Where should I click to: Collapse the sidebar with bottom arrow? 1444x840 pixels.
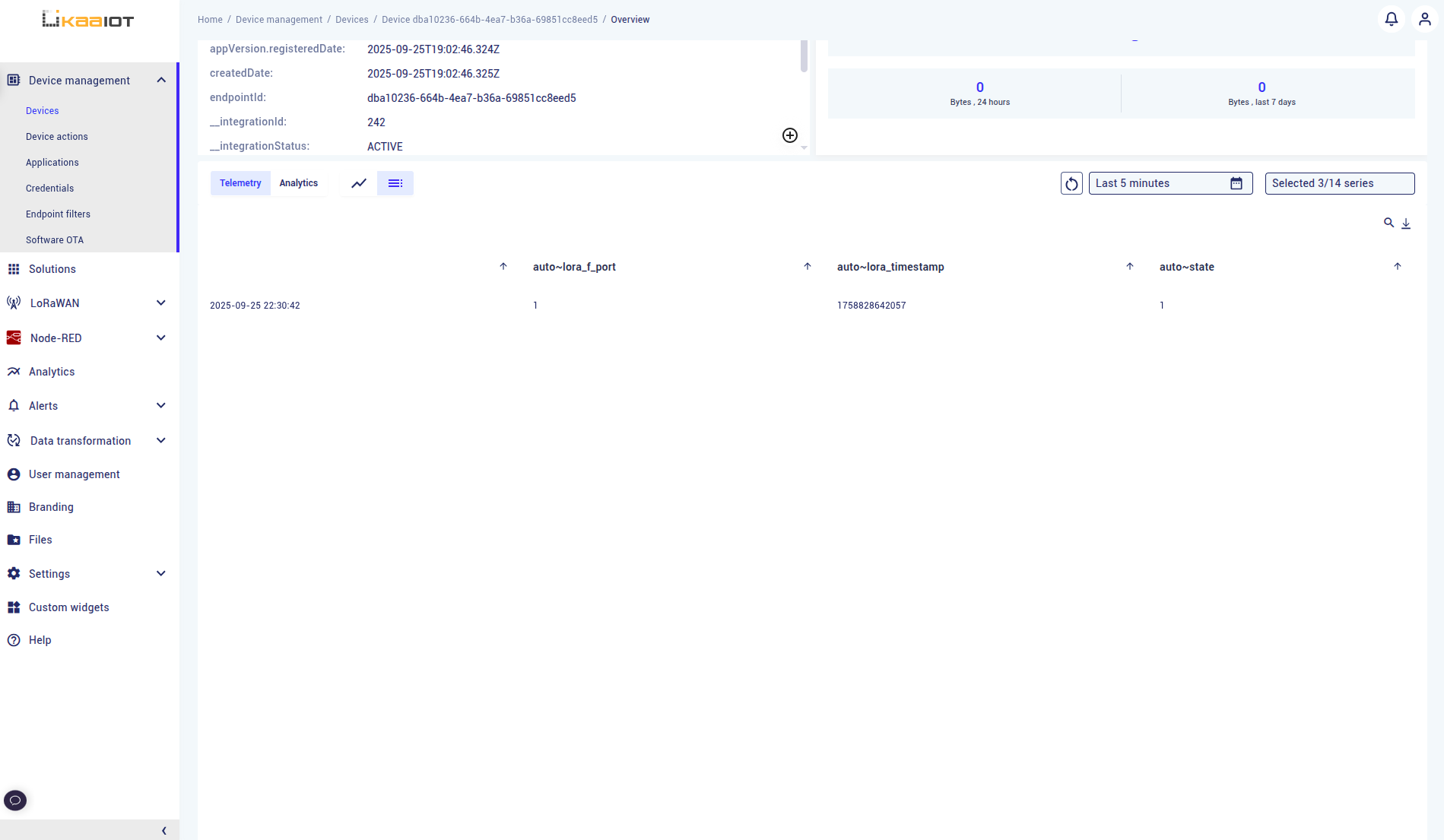coord(164,831)
